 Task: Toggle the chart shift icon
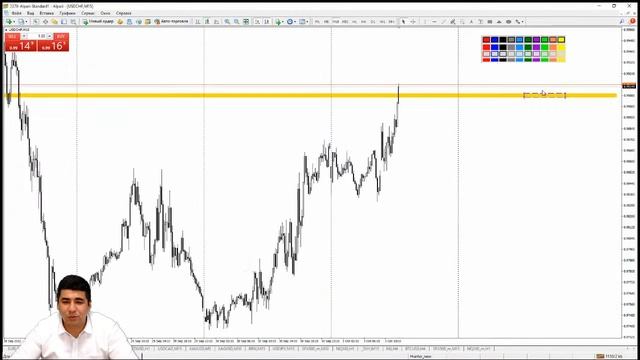tap(267, 22)
